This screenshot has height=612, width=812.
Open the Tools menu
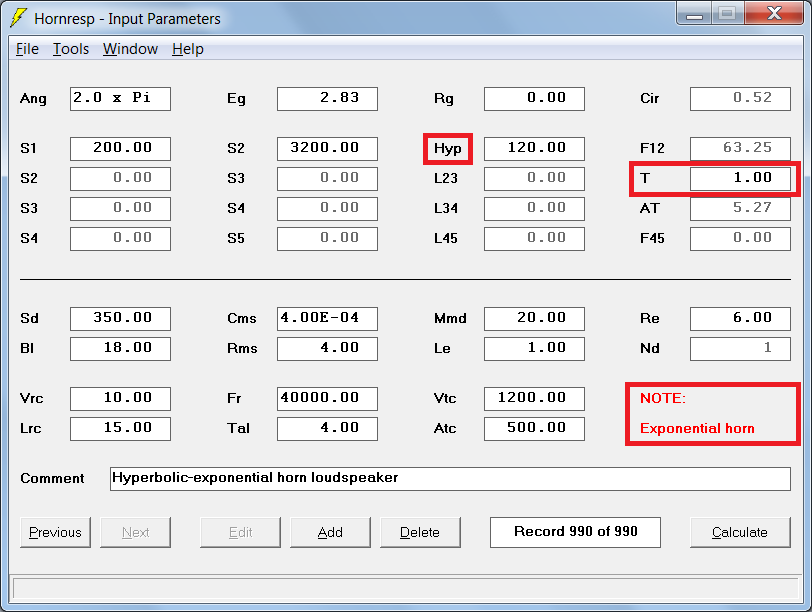tap(71, 49)
